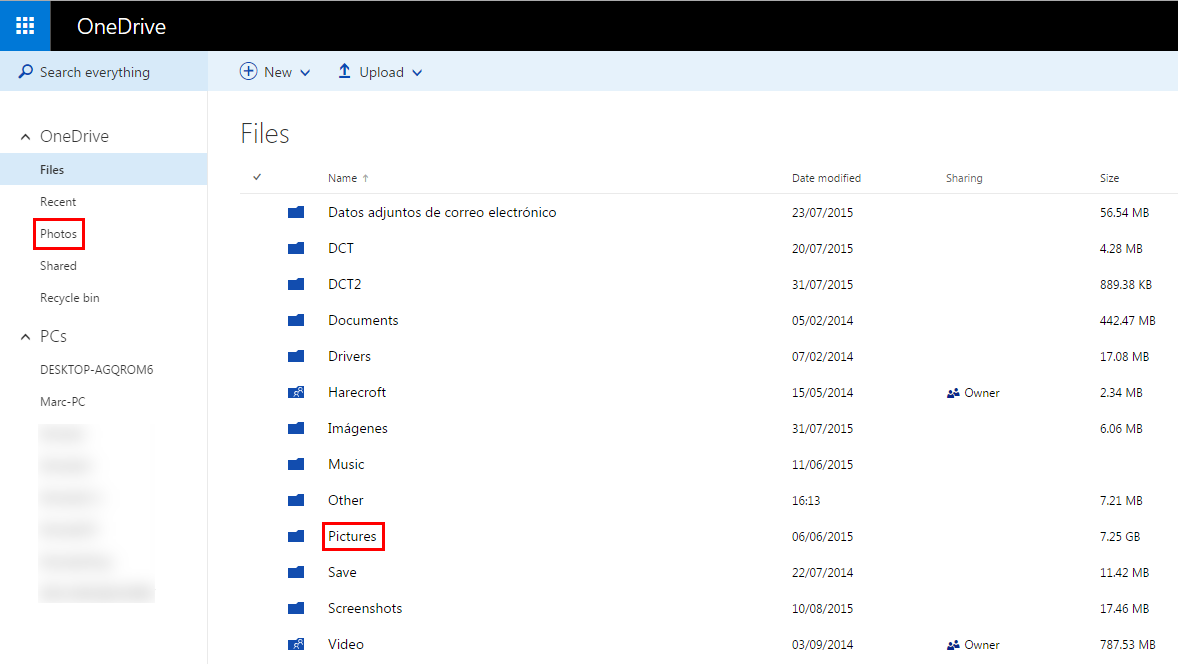The height and width of the screenshot is (664, 1178).
Task: Click the Music folder icon
Action: pyautogui.click(x=296, y=464)
